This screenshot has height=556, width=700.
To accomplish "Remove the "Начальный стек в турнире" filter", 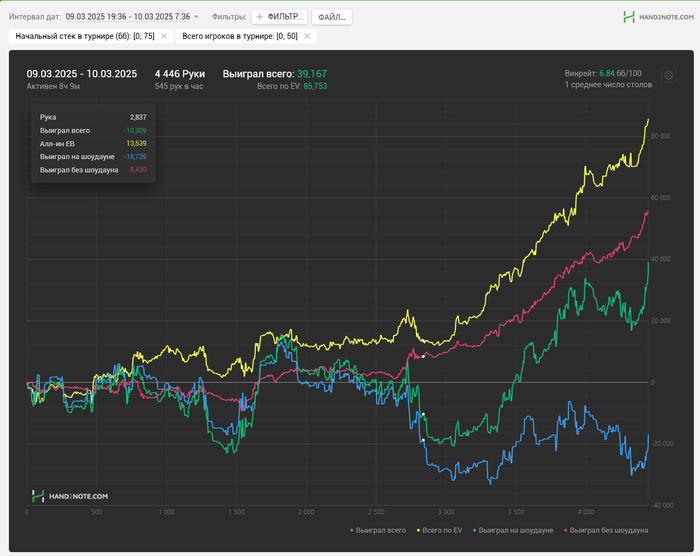I will [164, 36].
